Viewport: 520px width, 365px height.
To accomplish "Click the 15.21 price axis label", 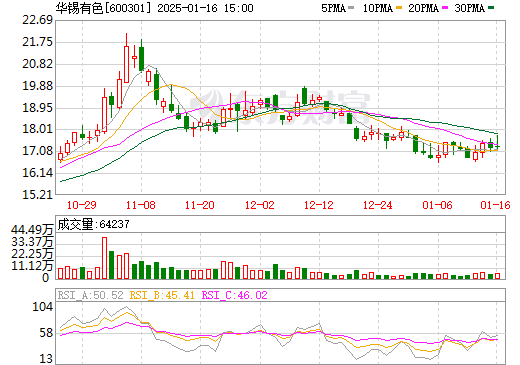I will point(37,195).
